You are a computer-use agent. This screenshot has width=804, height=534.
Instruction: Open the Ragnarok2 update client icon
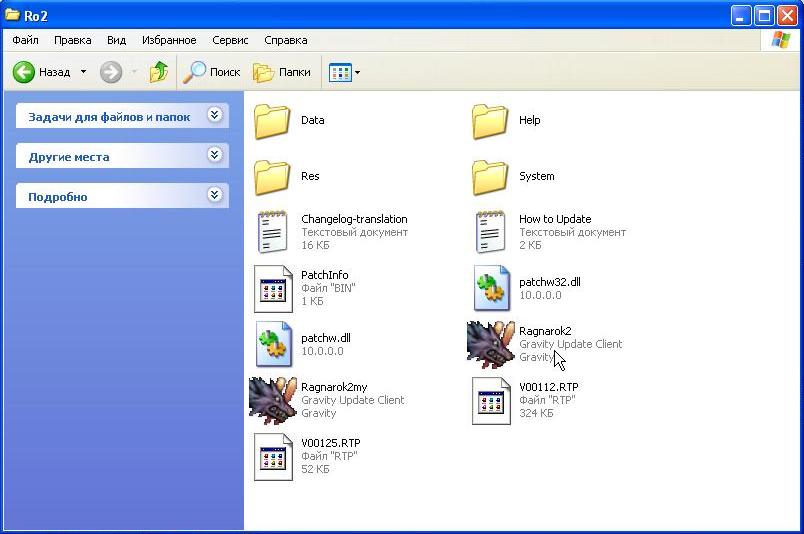(491, 344)
